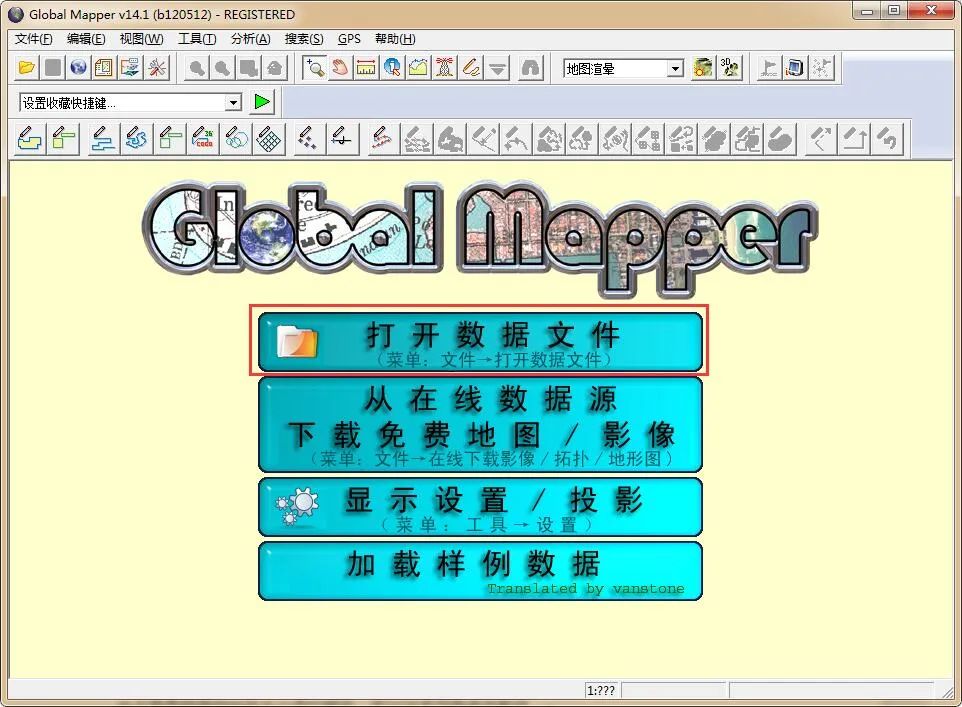Click the GPS magnet-shaped toolbar icon
Viewport: 962px width, 707px height.
528,67
